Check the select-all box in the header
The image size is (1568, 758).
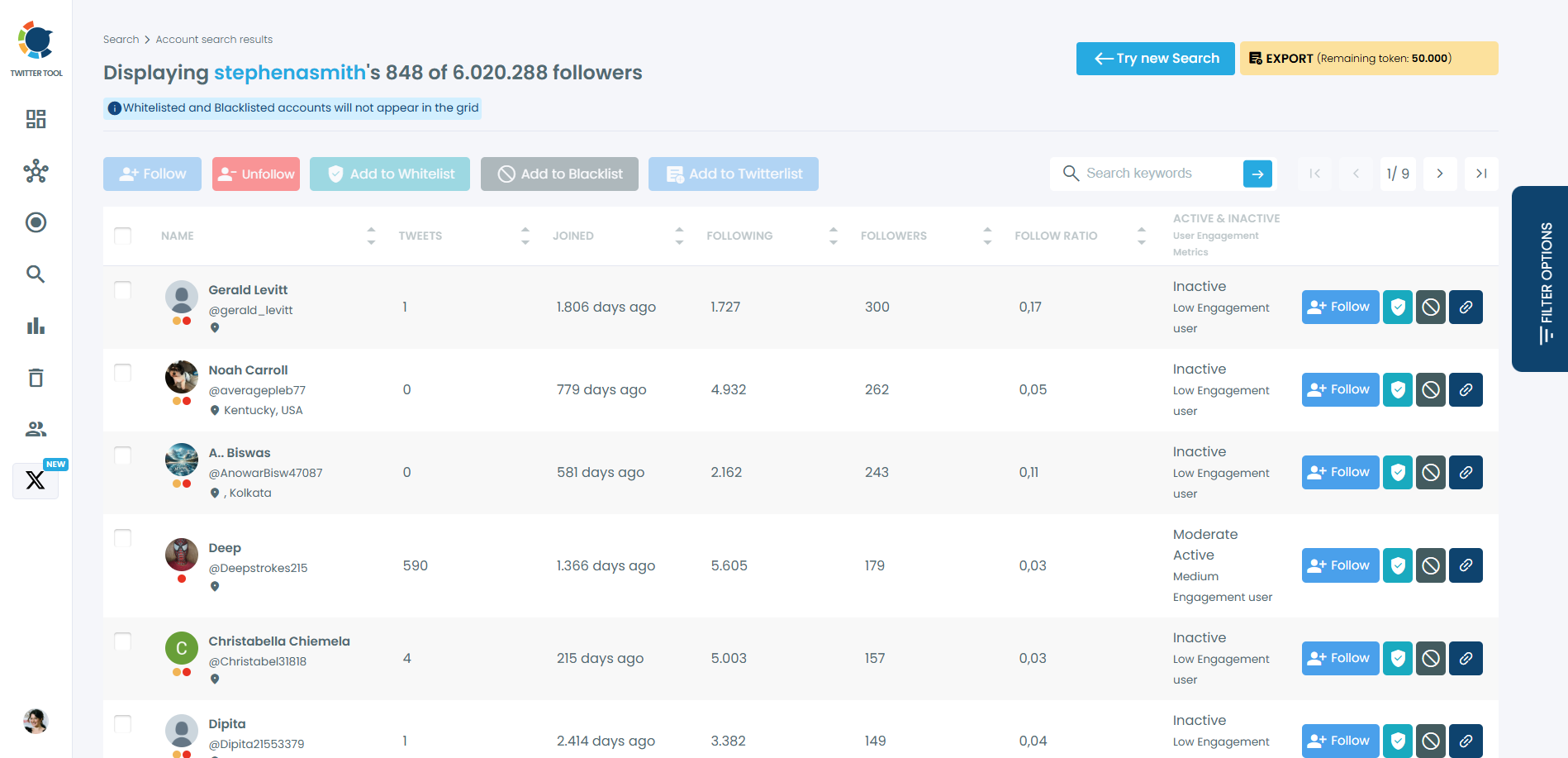(122, 235)
